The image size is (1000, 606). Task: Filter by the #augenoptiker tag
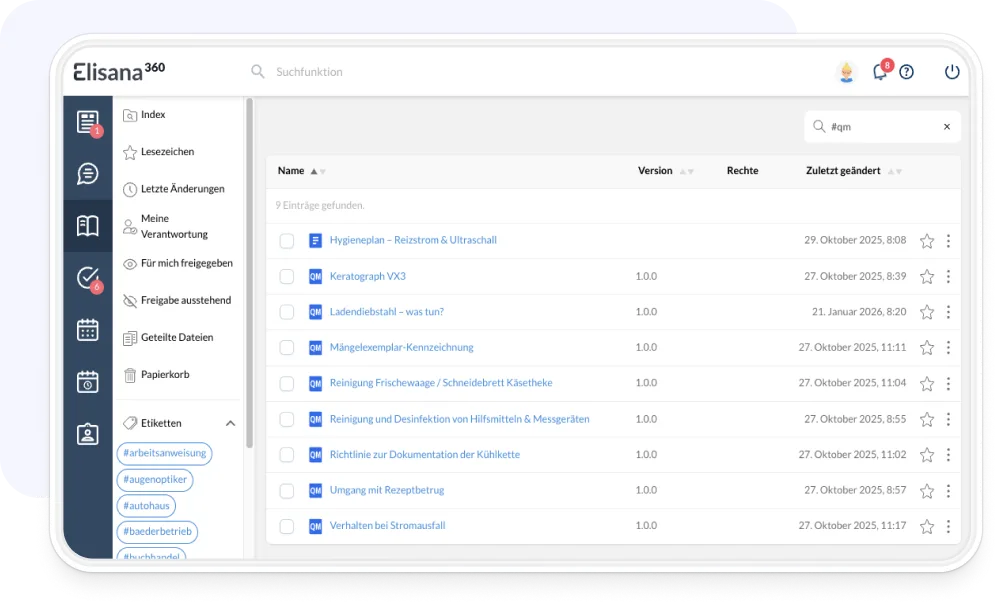(155, 479)
